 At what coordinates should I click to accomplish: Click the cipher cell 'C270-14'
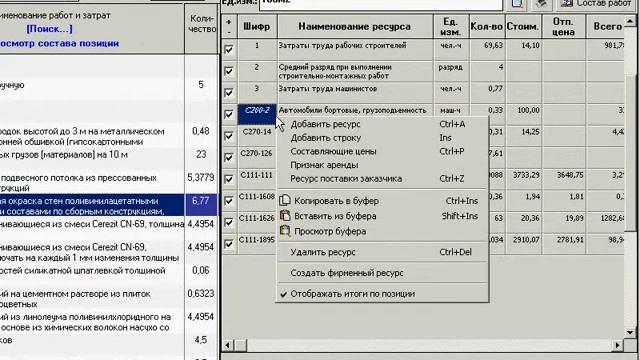click(257, 136)
